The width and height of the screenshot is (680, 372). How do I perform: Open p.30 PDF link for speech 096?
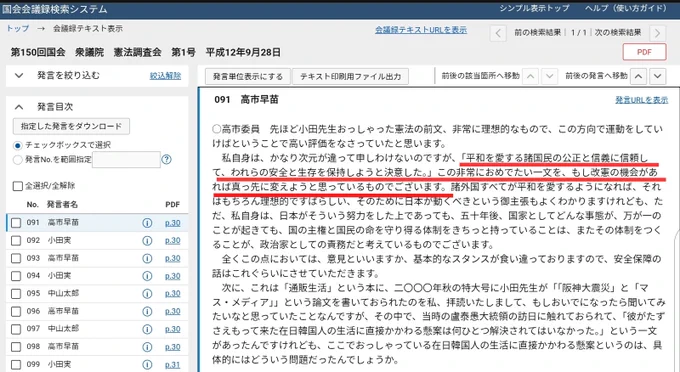tap(173, 311)
